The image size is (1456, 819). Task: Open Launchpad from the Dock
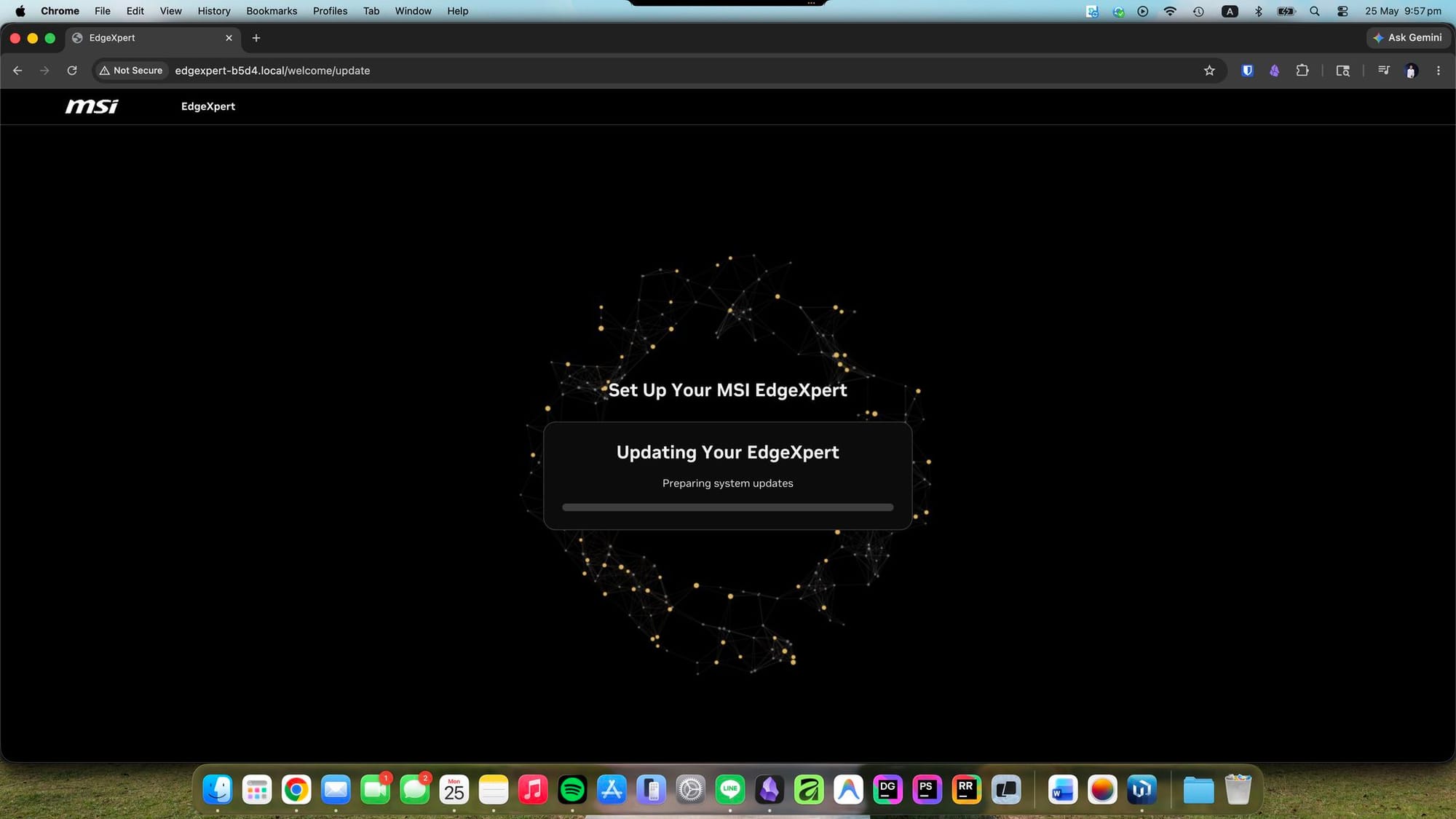(257, 789)
